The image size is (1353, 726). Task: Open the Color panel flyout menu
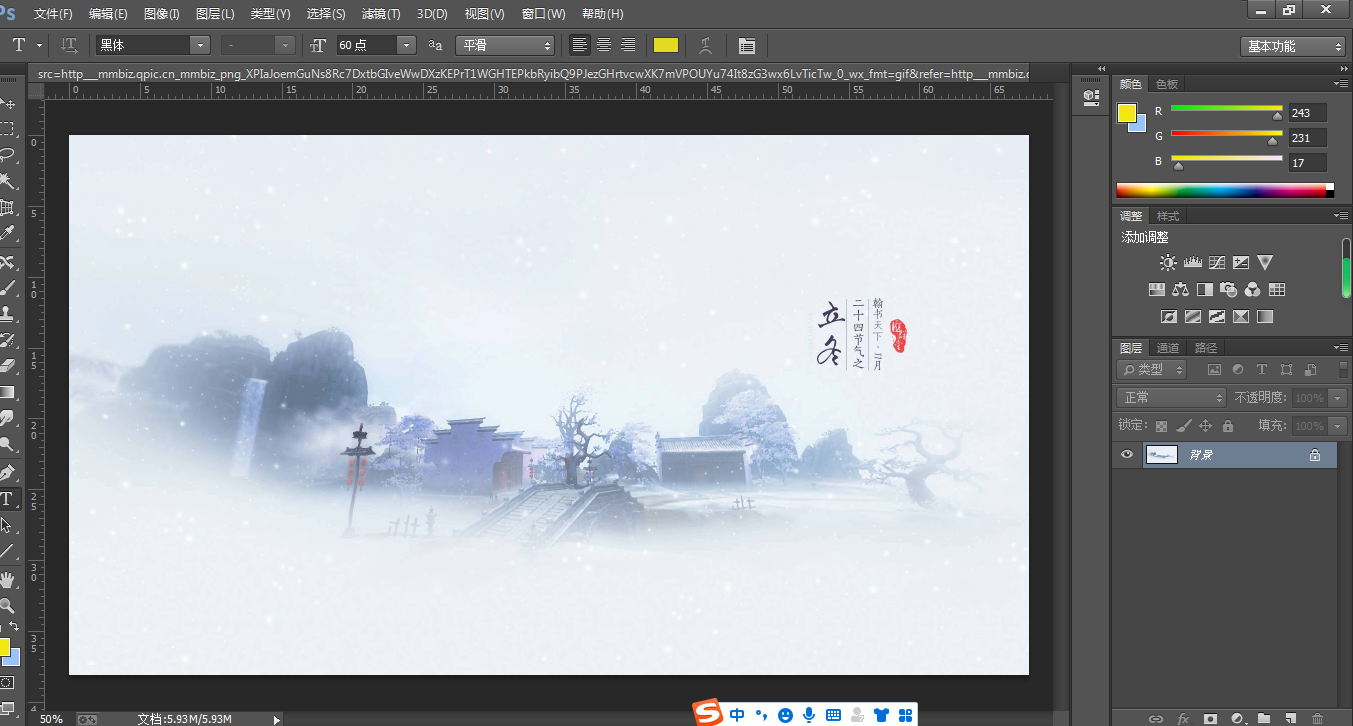pyautogui.click(x=1341, y=84)
